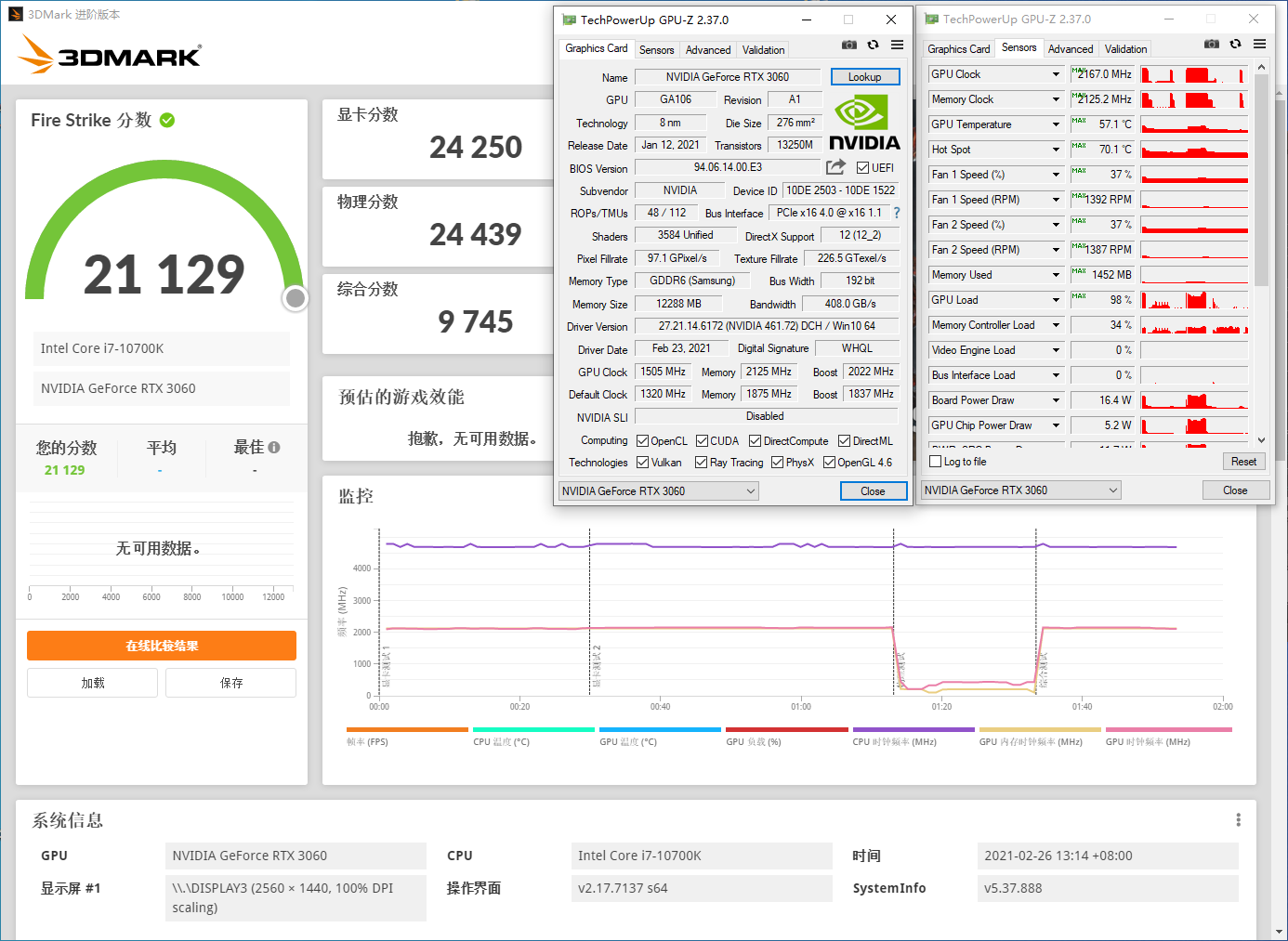The width and height of the screenshot is (1288, 941).
Task: Click the info icon next to 最佳
Action: coord(274,447)
